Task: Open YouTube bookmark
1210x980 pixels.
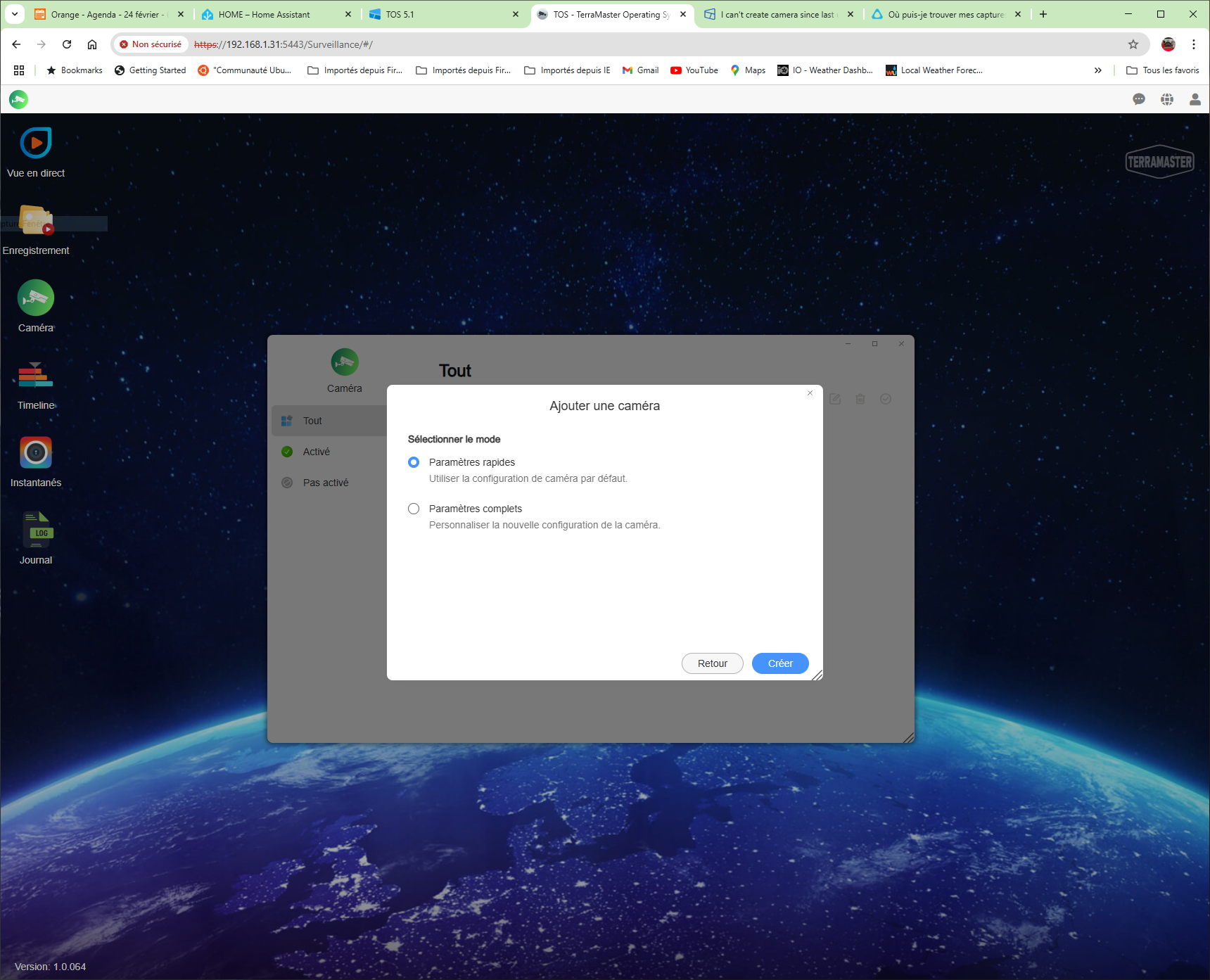Action: pos(694,70)
